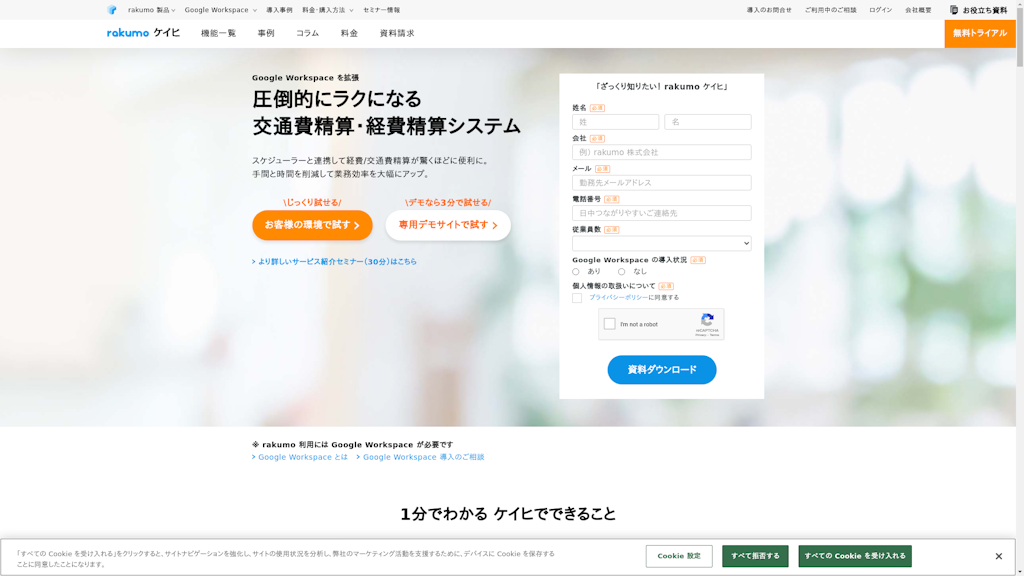Click the 姓 last name field
The image size is (1024, 576).
(x=613, y=121)
